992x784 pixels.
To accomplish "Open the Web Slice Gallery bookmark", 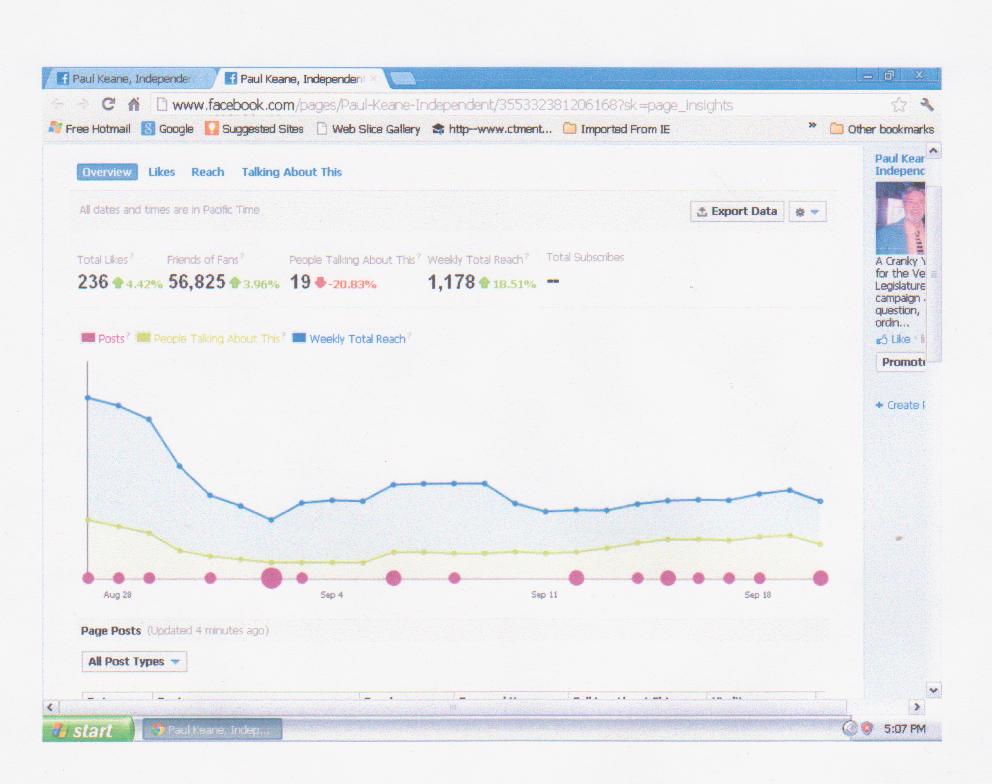I will (x=368, y=128).
